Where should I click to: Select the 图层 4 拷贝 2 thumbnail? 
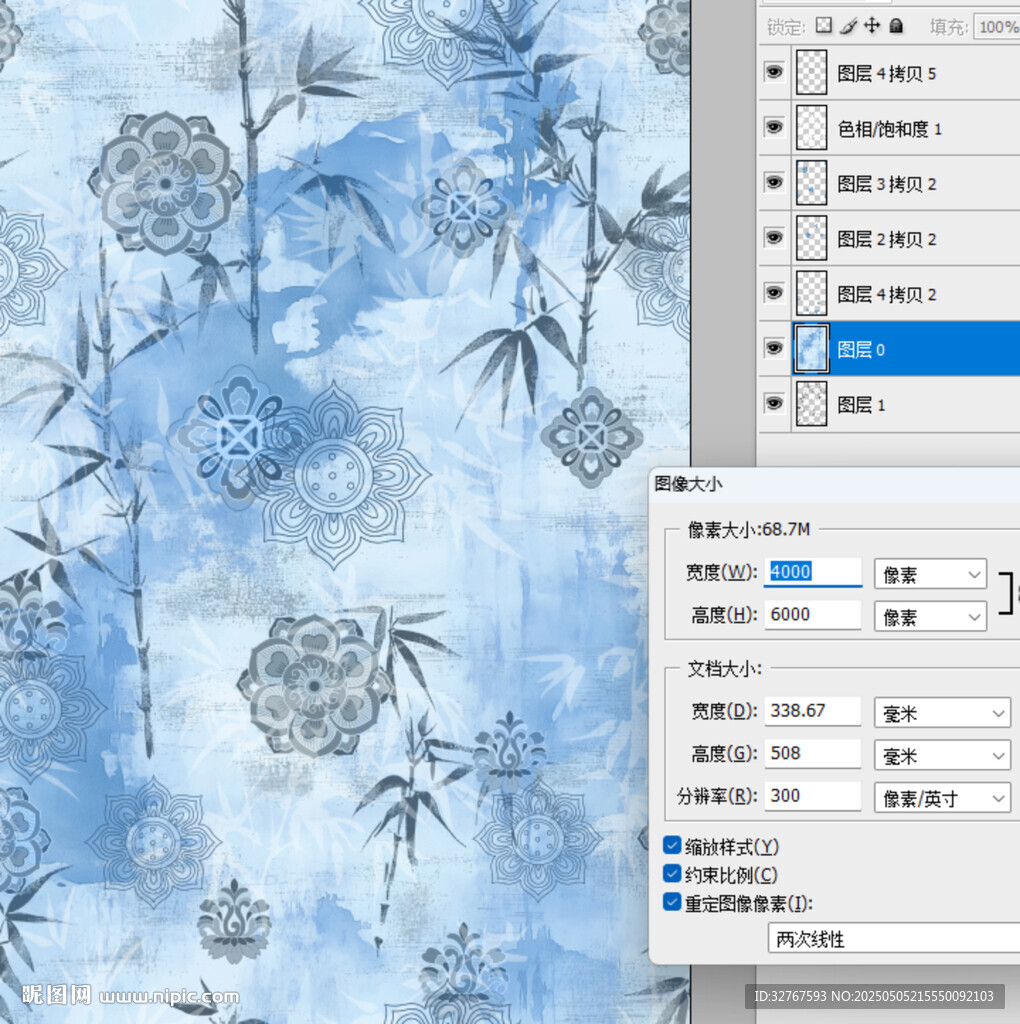pos(812,293)
